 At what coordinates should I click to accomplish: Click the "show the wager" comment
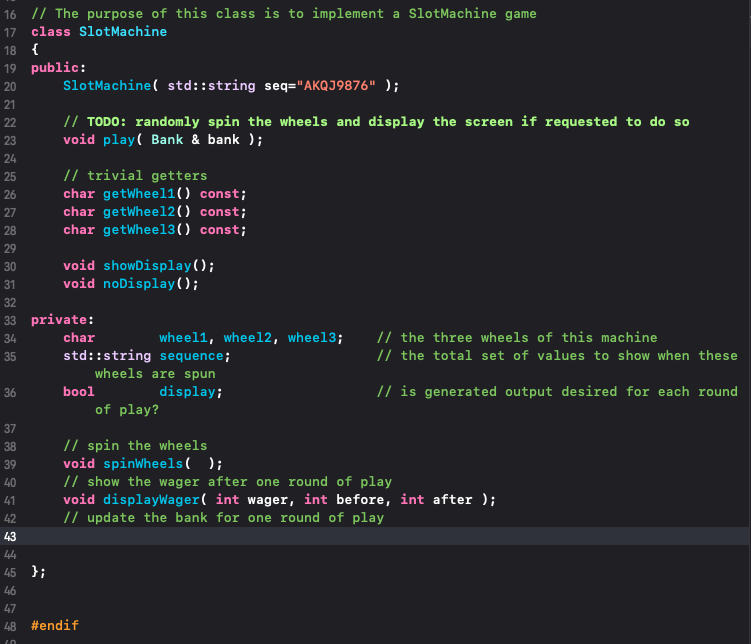pyautogui.click(x=228, y=482)
